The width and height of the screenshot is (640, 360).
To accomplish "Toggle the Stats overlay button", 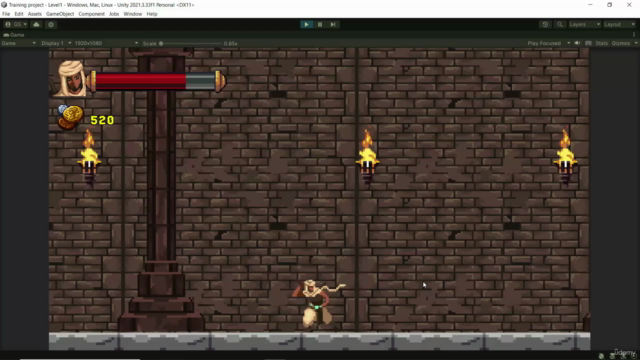I will [602, 43].
